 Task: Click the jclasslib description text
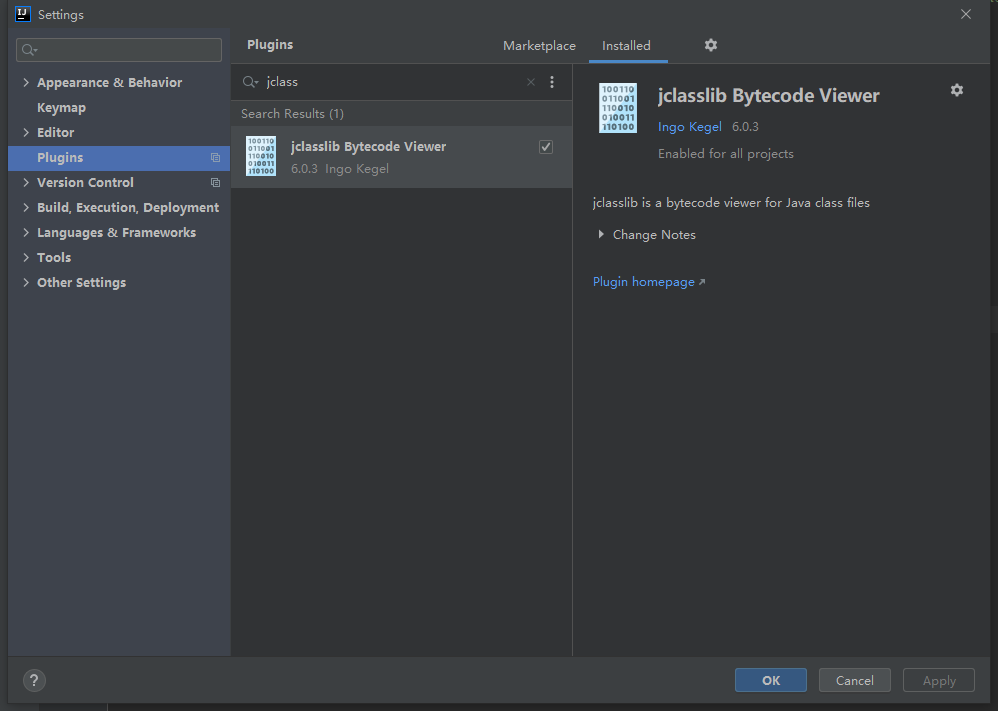click(x=731, y=202)
